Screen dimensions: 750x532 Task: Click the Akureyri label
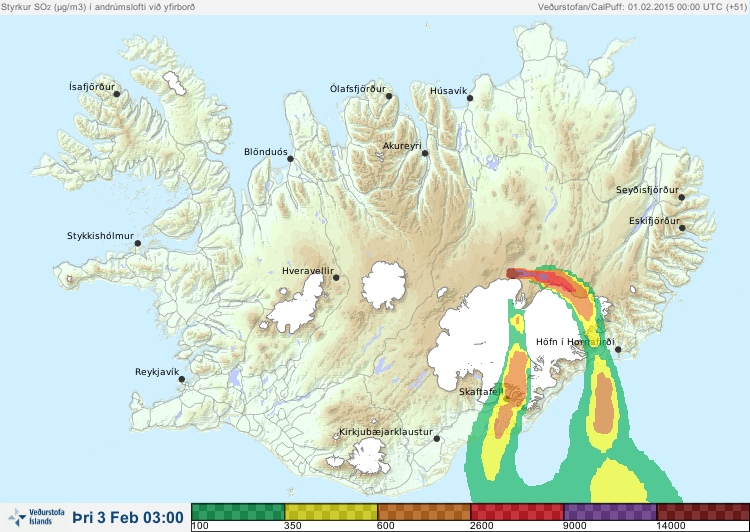402,146
